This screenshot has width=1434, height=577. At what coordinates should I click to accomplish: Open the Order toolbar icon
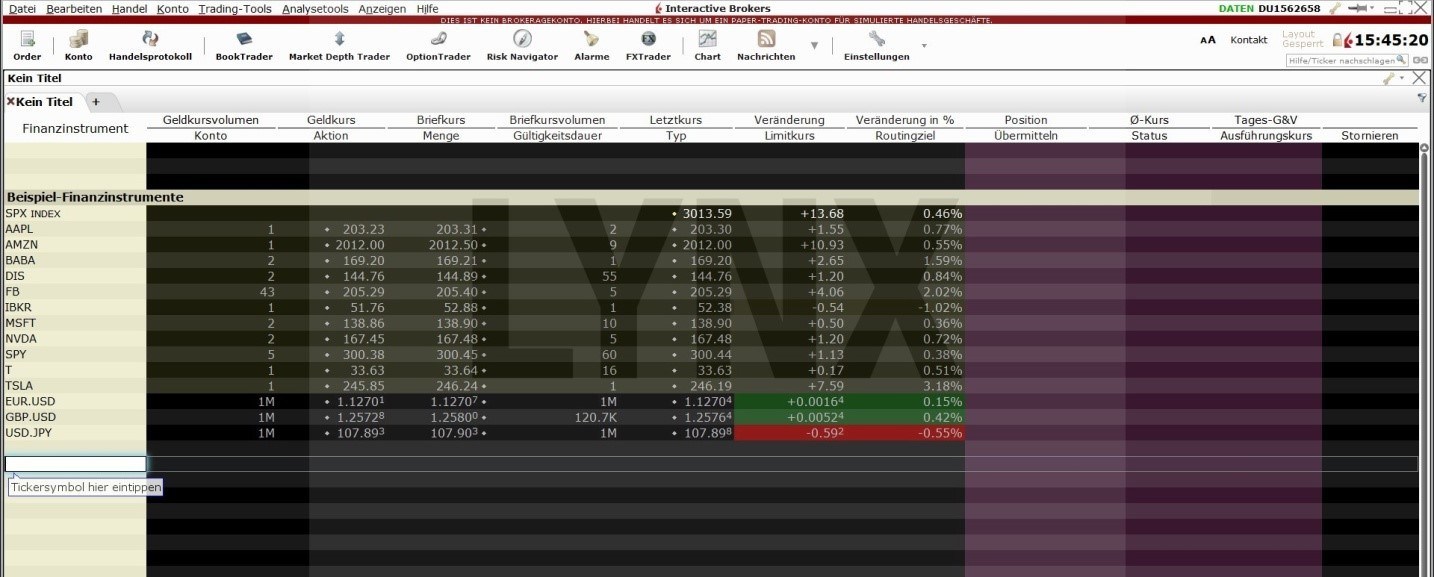click(27, 46)
